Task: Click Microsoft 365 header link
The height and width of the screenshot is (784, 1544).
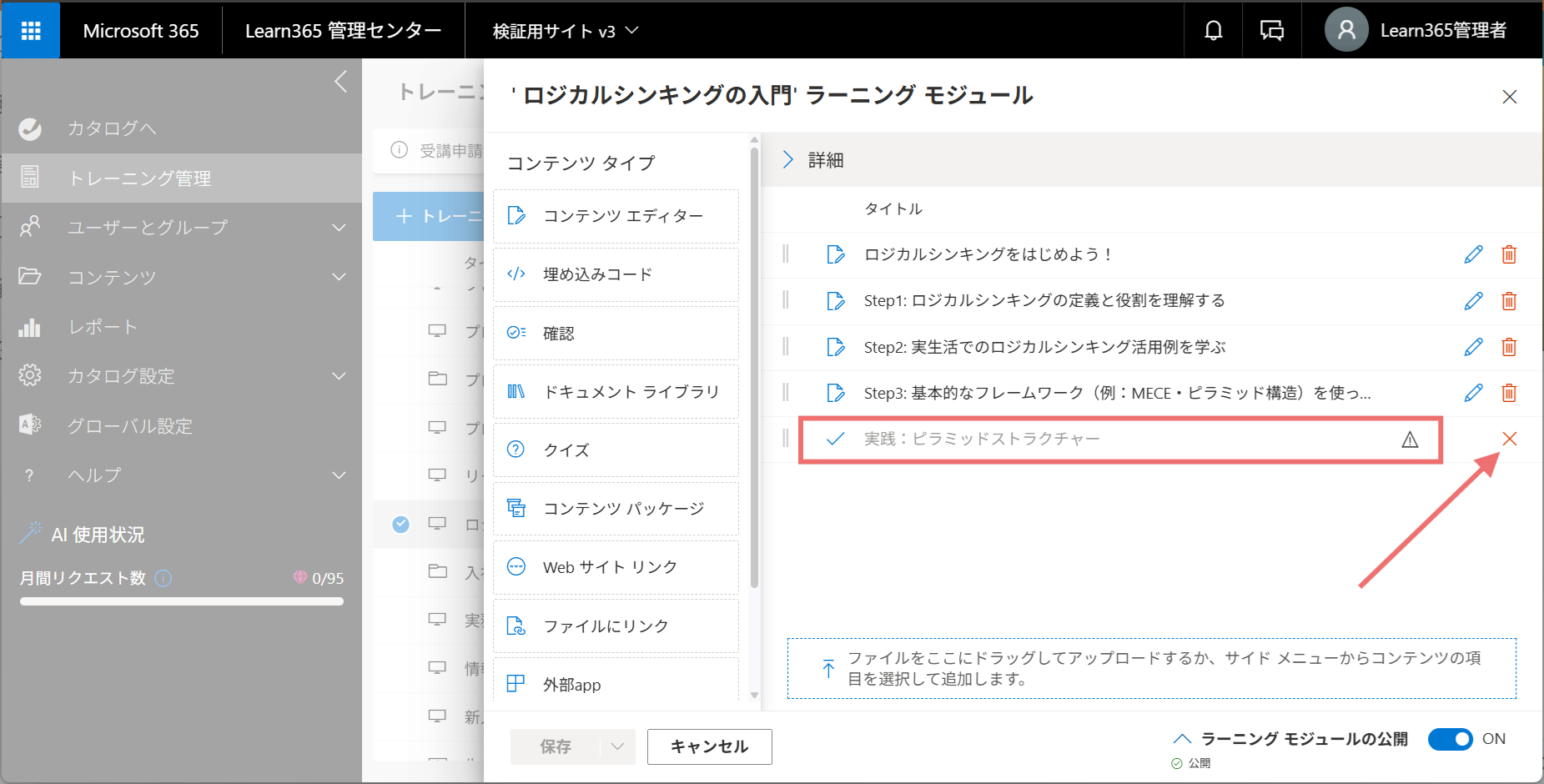Action: 141,31
